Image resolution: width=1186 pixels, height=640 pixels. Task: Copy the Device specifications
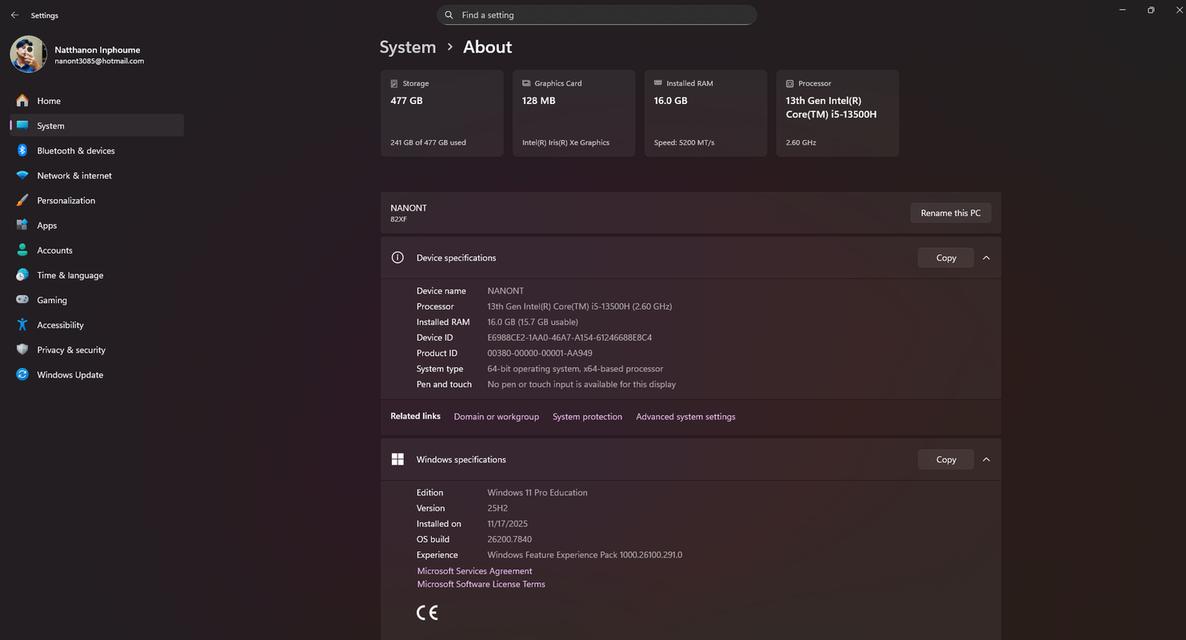(945, 258)
